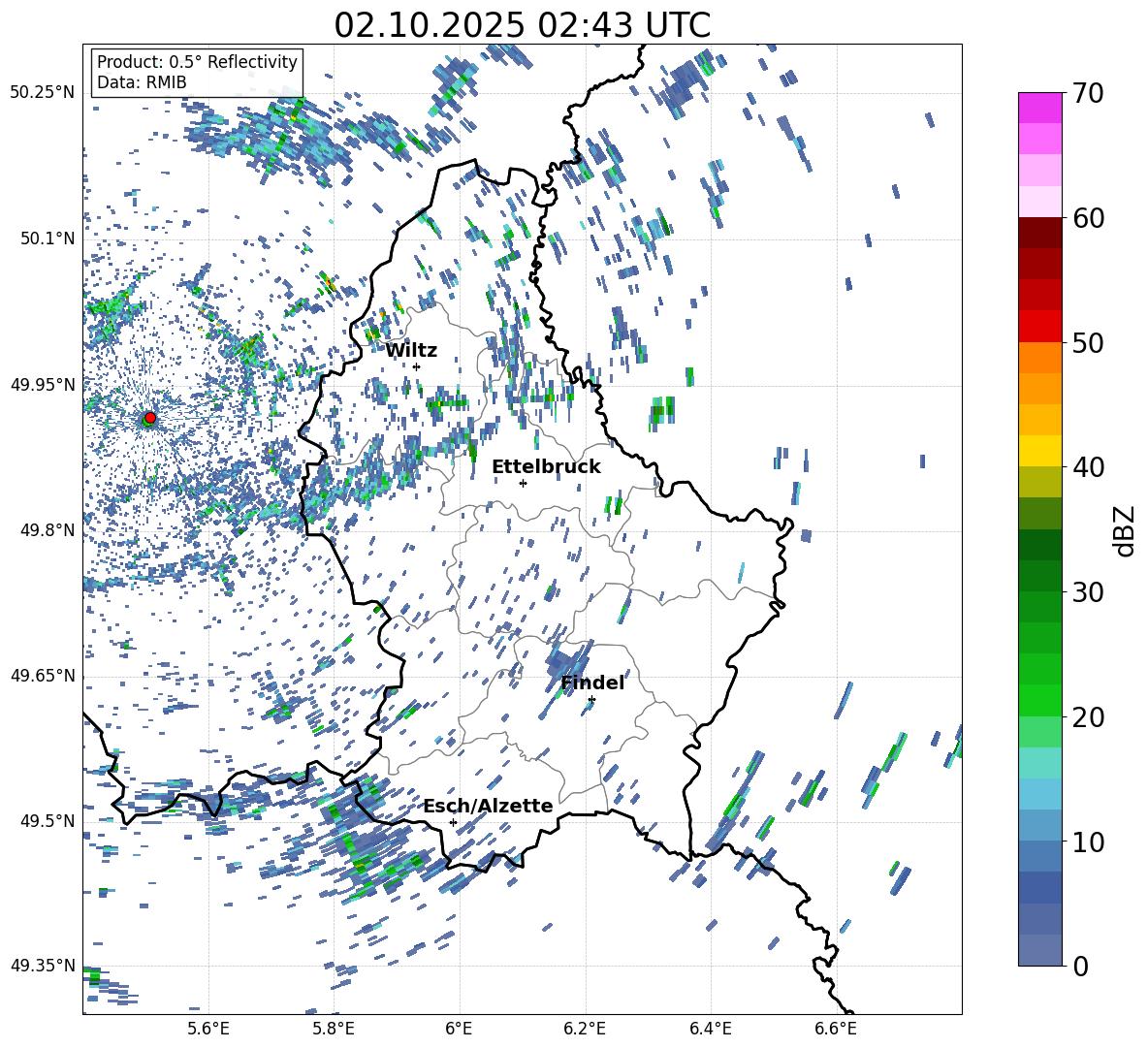Click the Wiltz city label
This screenshot has height=1048, width=1148.
coord(411,351)
